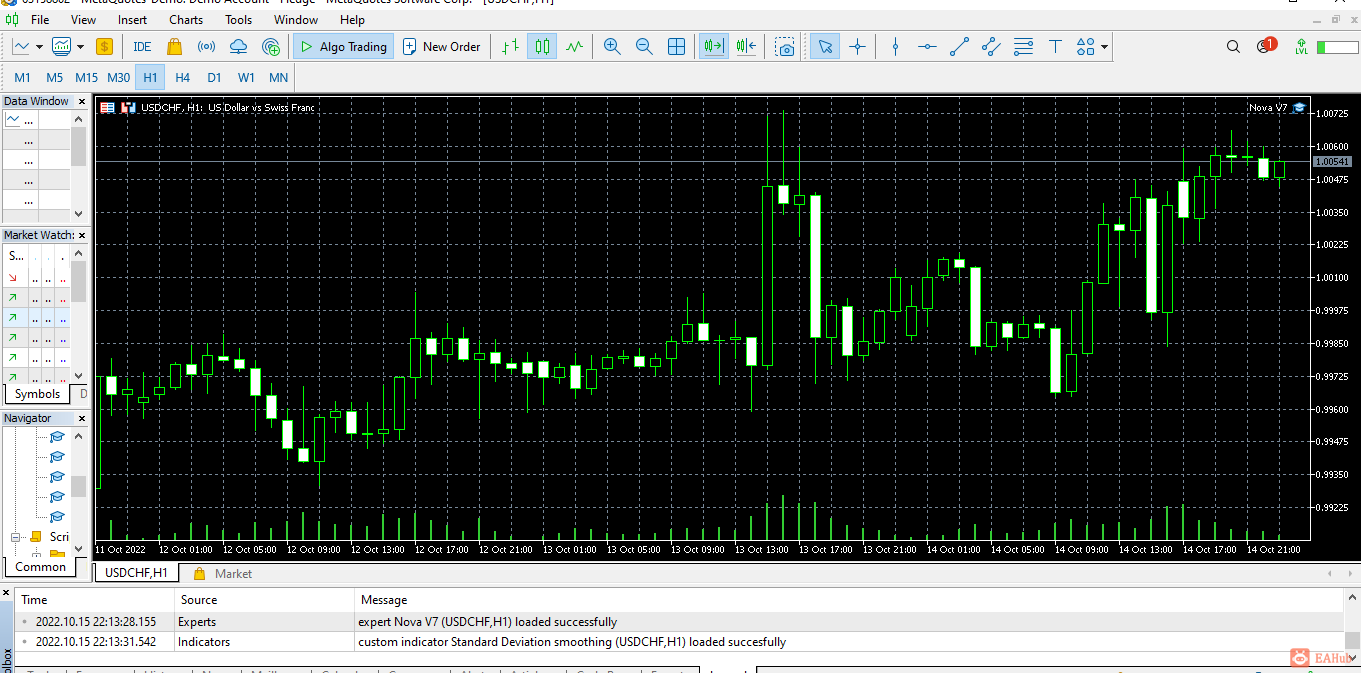Open the search magnifier icon
The width and height of the screenshot is (1361, 673).
point(1234,46)
